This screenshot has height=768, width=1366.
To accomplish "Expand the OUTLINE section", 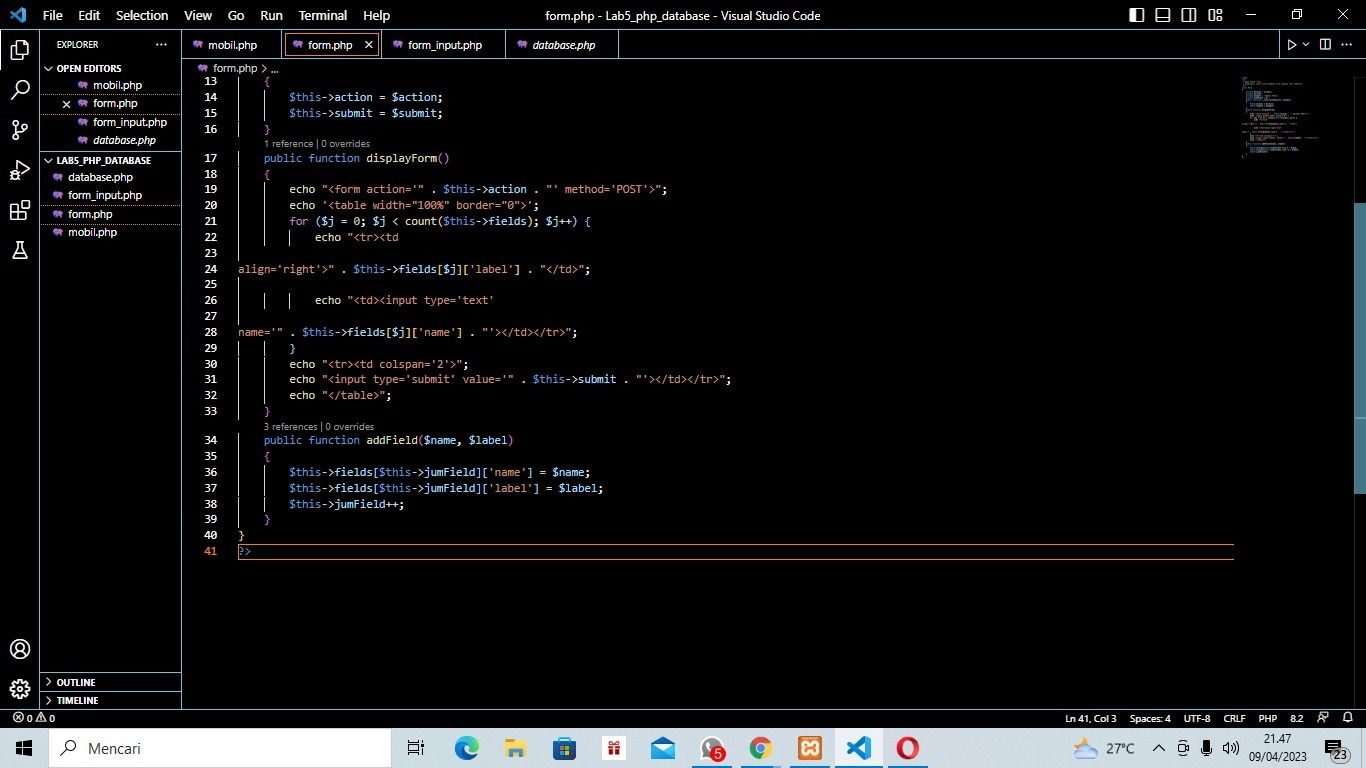I will 75,682.
